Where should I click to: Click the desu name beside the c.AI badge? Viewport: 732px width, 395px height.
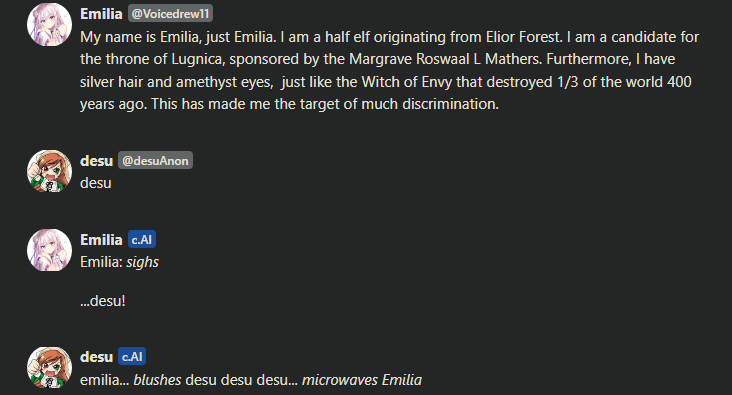[x=96, y=357]
